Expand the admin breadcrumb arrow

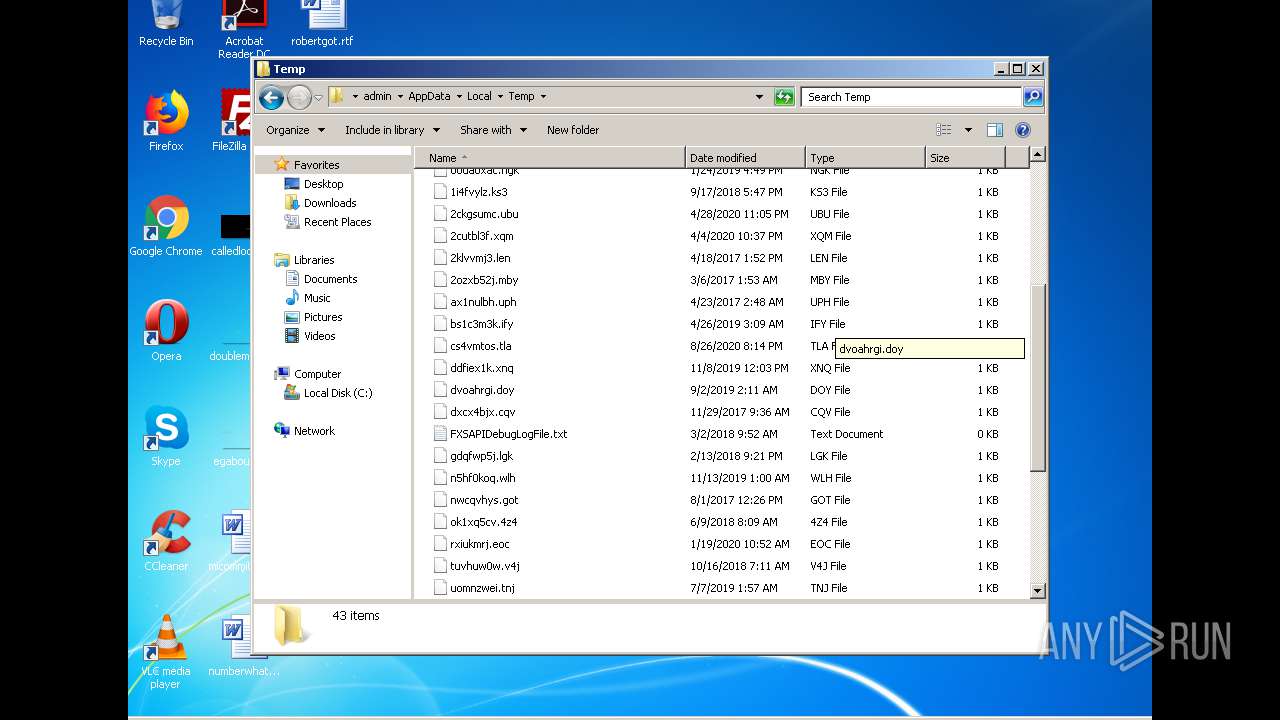[x=400, y=97]
